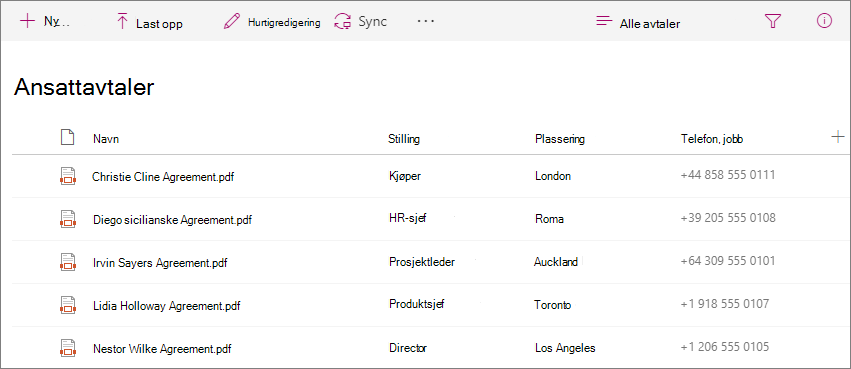Click the Sync icon

pyautogui.click(x=342, y=22)
